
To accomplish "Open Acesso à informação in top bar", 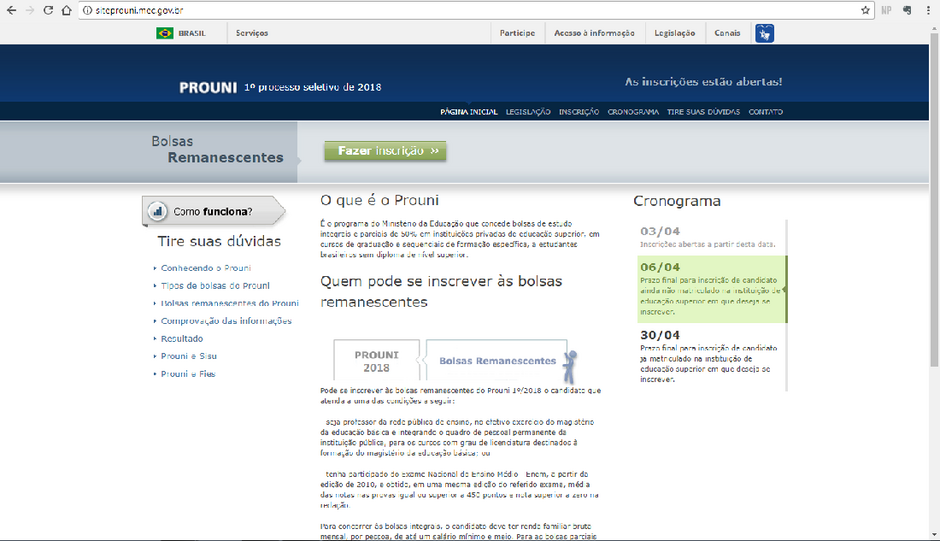I will pyautogui.click(x=594, y=33).
